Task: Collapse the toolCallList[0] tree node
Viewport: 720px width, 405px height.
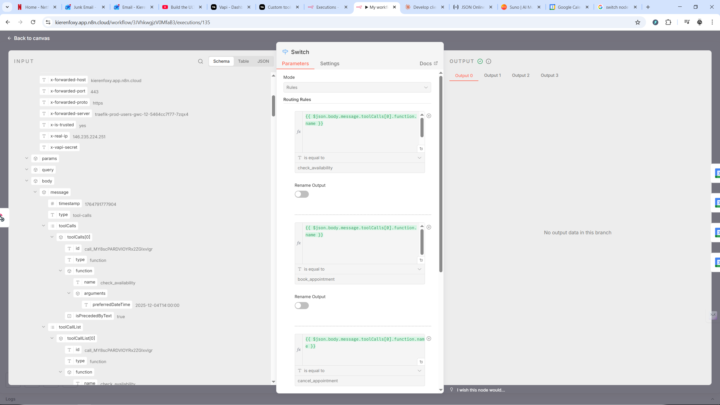Action: coord(52,338)
